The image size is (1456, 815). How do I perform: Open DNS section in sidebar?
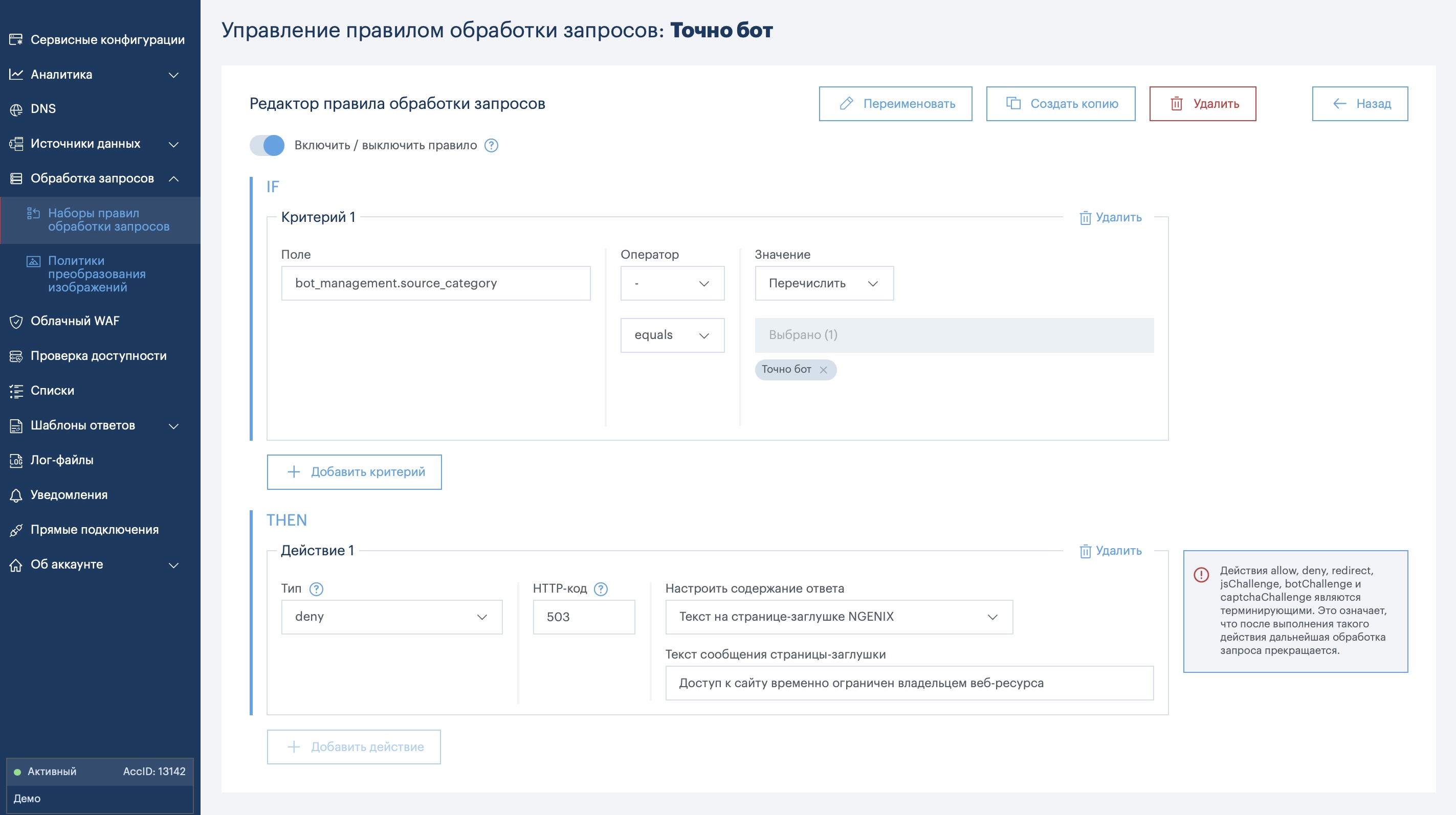coord(43,108)
